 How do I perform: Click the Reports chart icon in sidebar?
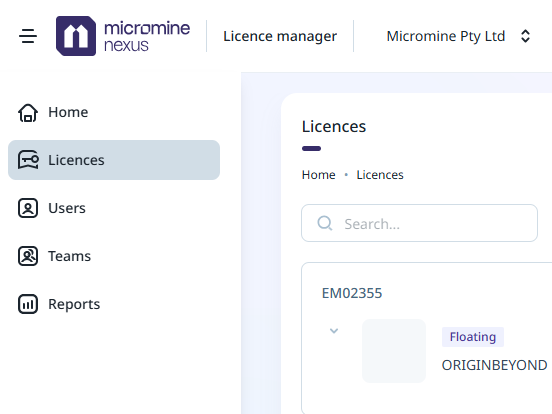[28, 304]
